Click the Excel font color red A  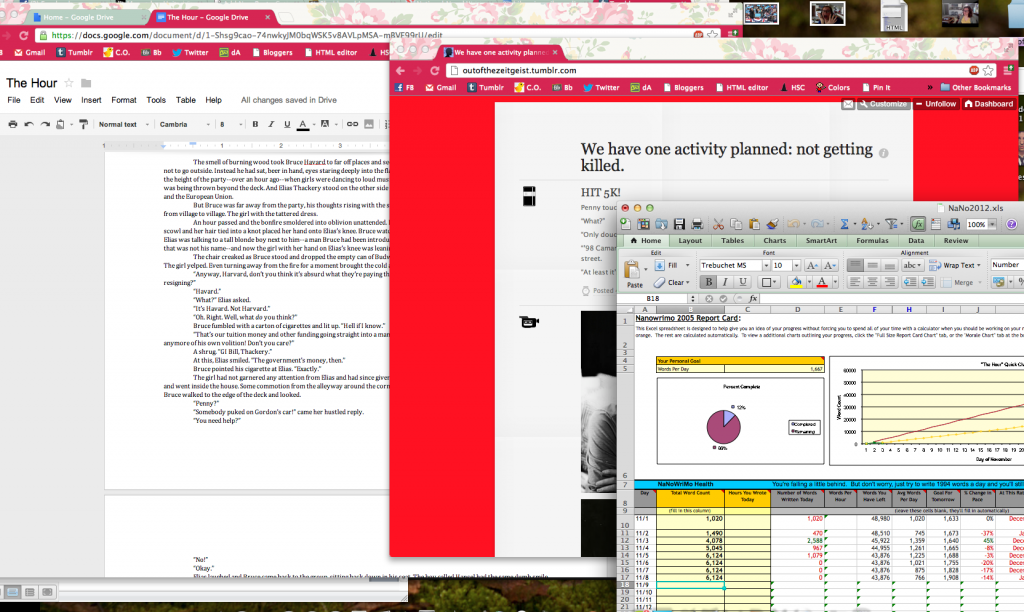pos(820,283)
